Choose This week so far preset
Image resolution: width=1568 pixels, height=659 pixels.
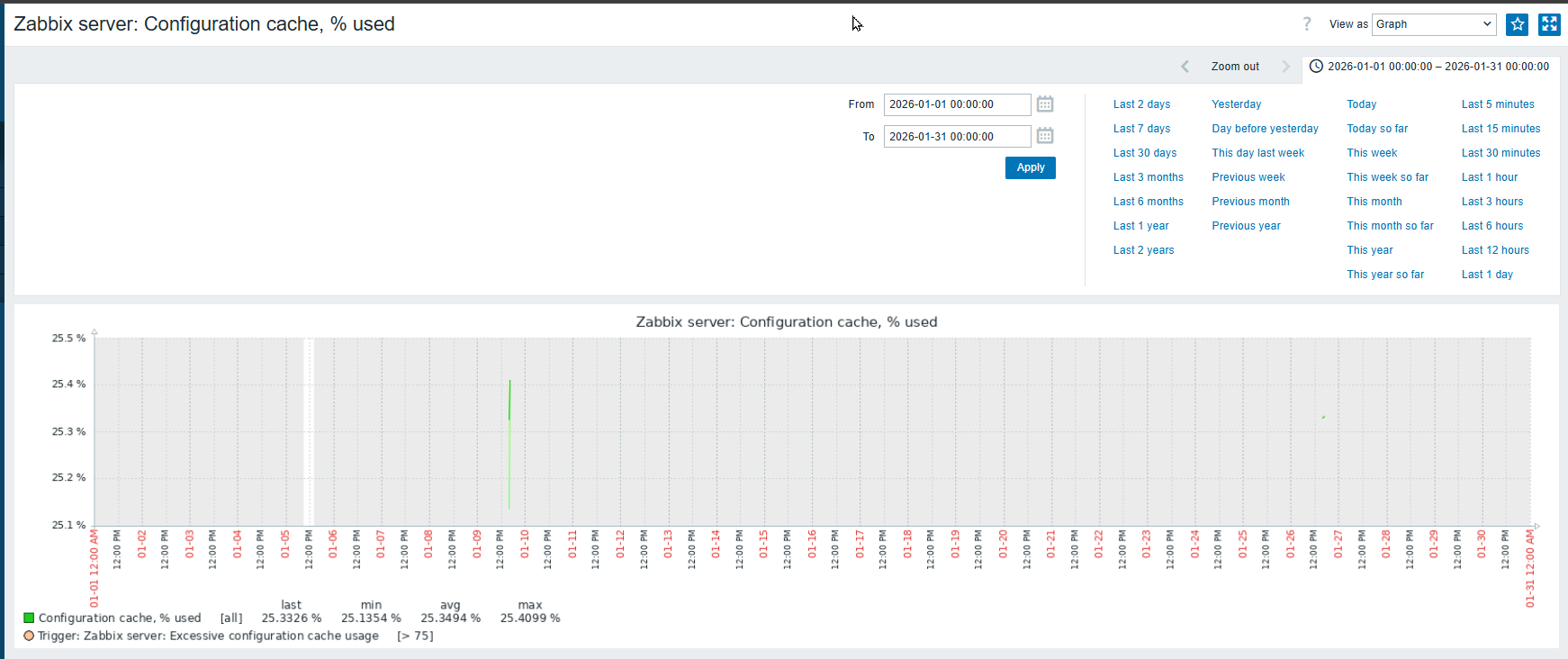[x=1387, y=177]
